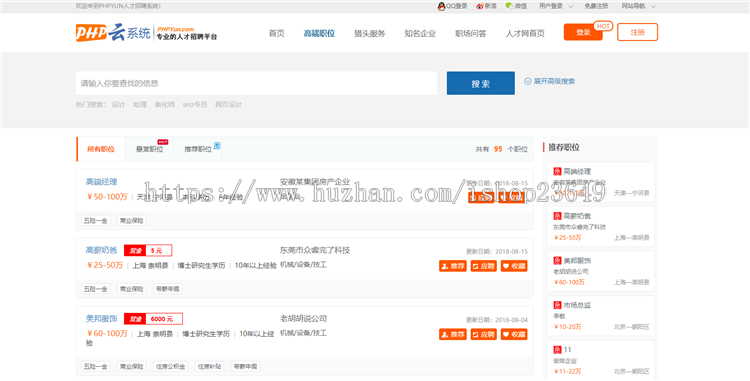Viewport: 750px width, 381px height.
Task: Click red badge icon beside sidebar 11
Action: tap(557, 349)
